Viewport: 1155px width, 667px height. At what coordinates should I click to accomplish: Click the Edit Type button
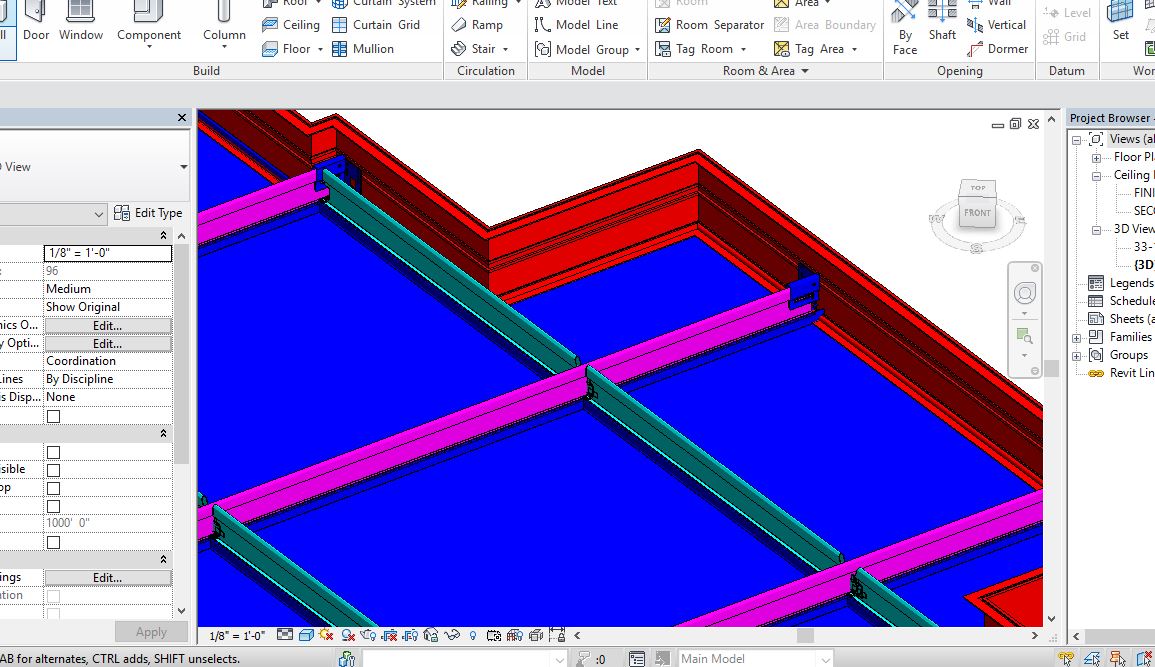point(148,213)
